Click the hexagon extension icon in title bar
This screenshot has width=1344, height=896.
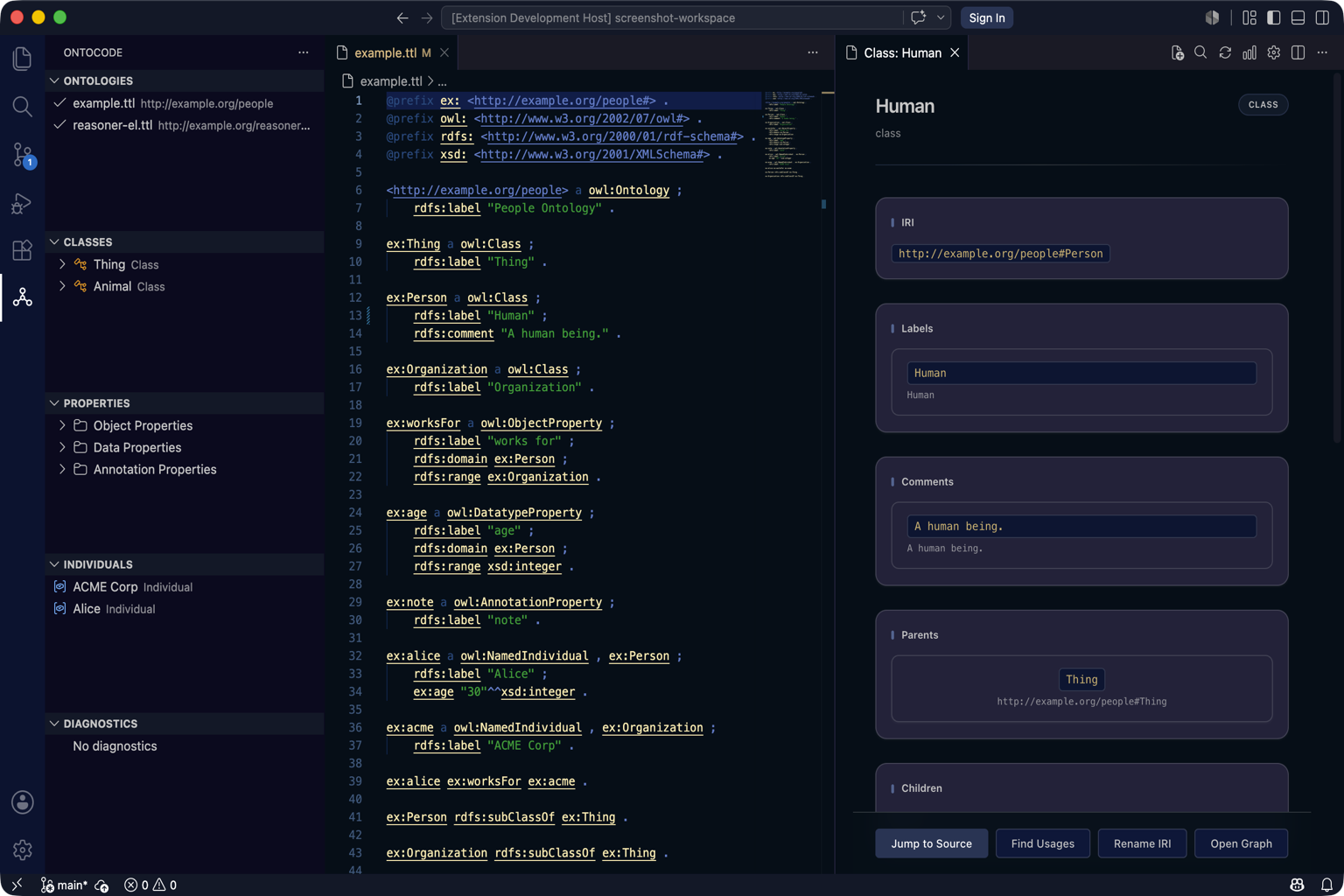pyautogui.click(x=1212, y=17)
